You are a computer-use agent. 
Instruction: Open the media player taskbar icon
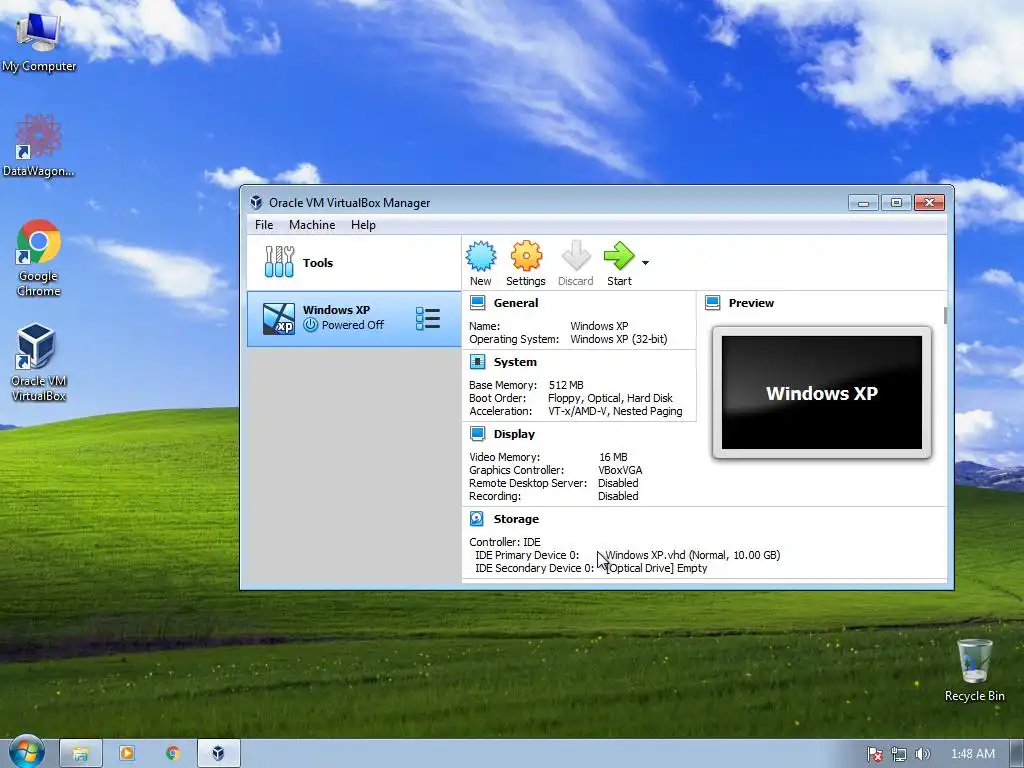point(127,754)
